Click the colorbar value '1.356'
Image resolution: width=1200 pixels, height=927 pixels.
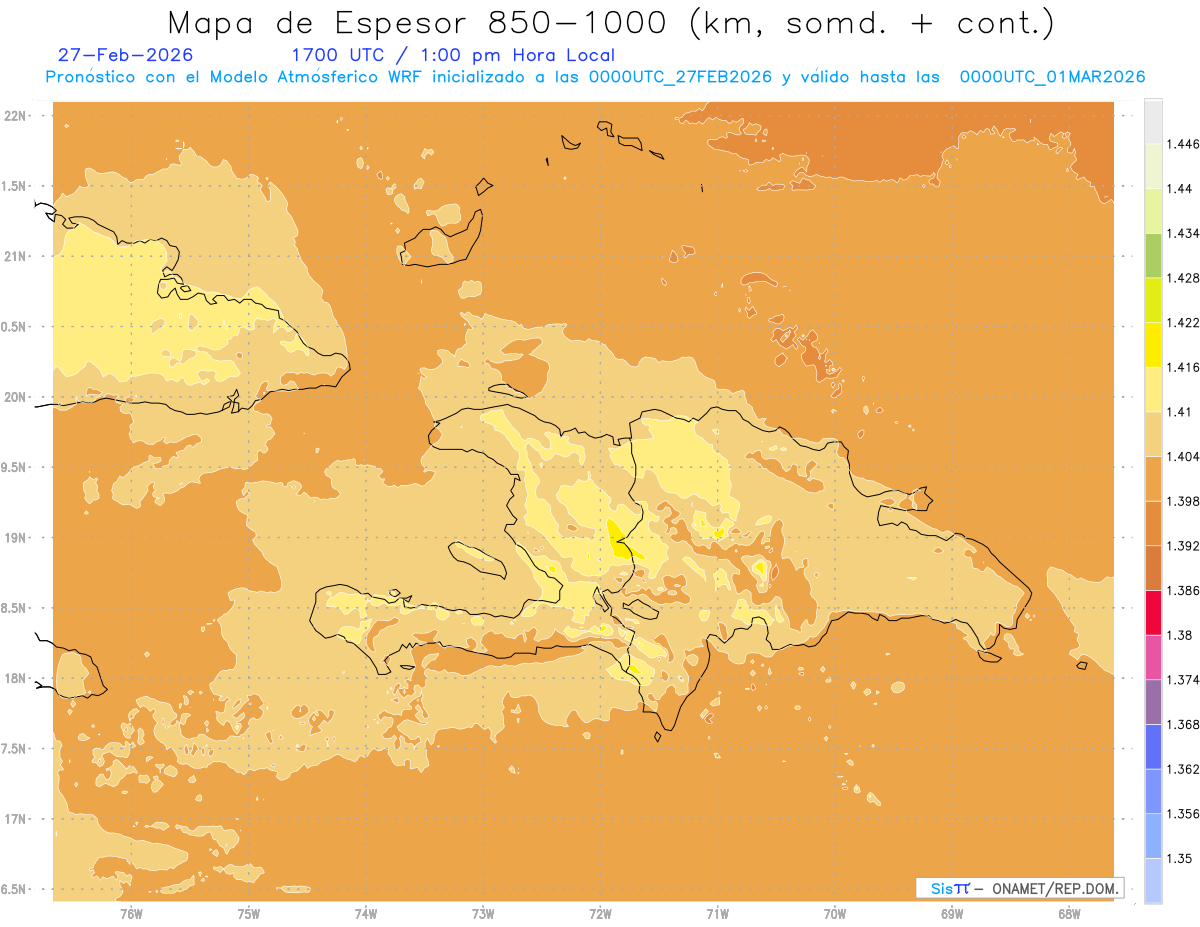point(1185,814)
